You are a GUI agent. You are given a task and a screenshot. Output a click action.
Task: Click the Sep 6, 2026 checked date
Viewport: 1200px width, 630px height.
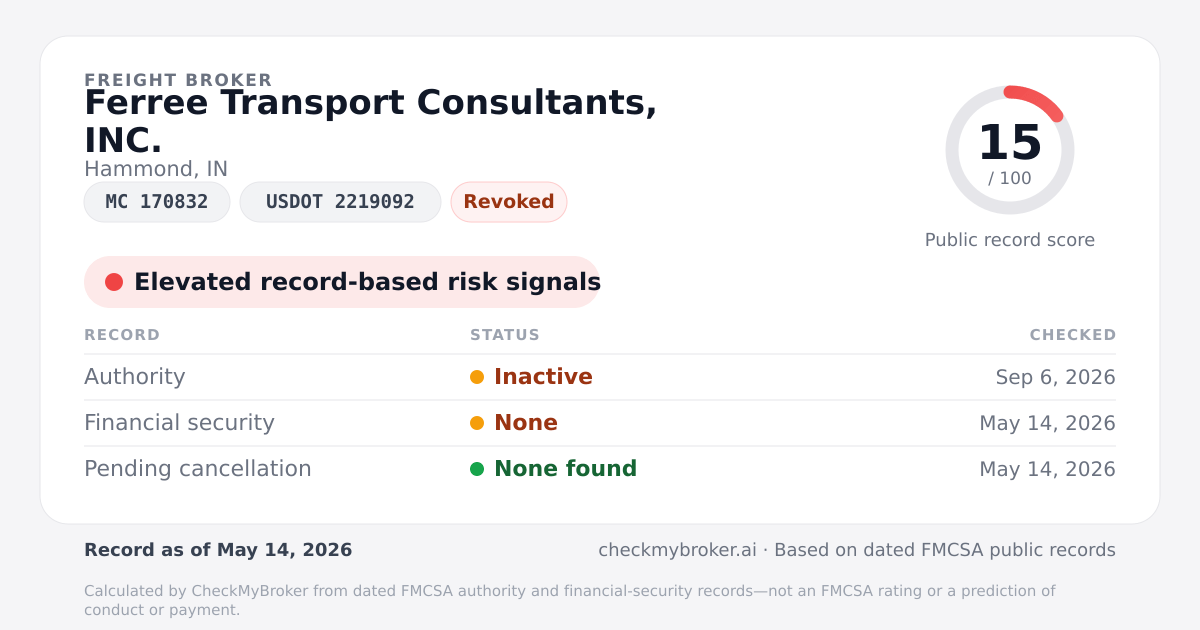tap(1055, 377)
